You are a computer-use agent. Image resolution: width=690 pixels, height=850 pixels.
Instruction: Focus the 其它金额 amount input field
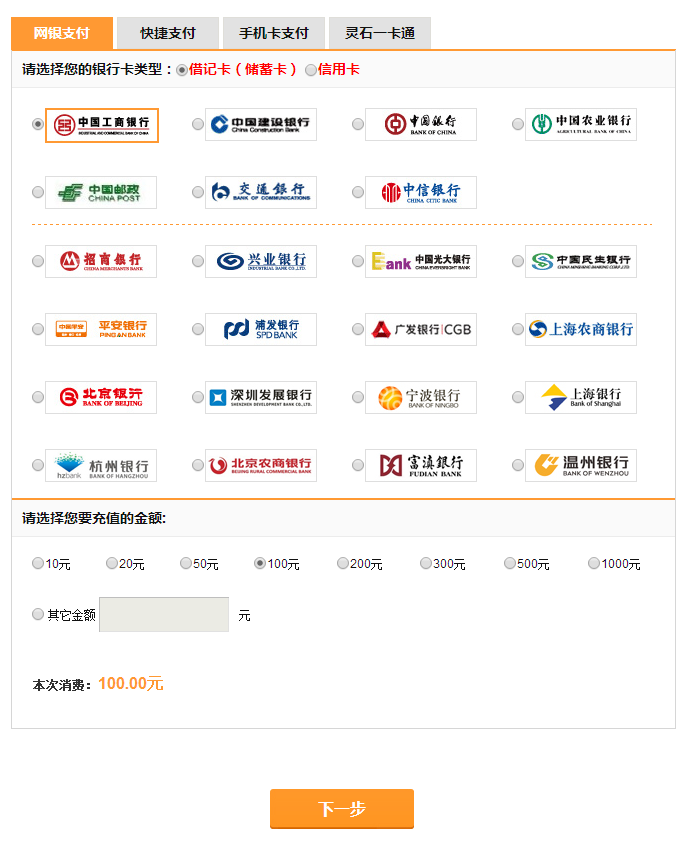[164, 615]
